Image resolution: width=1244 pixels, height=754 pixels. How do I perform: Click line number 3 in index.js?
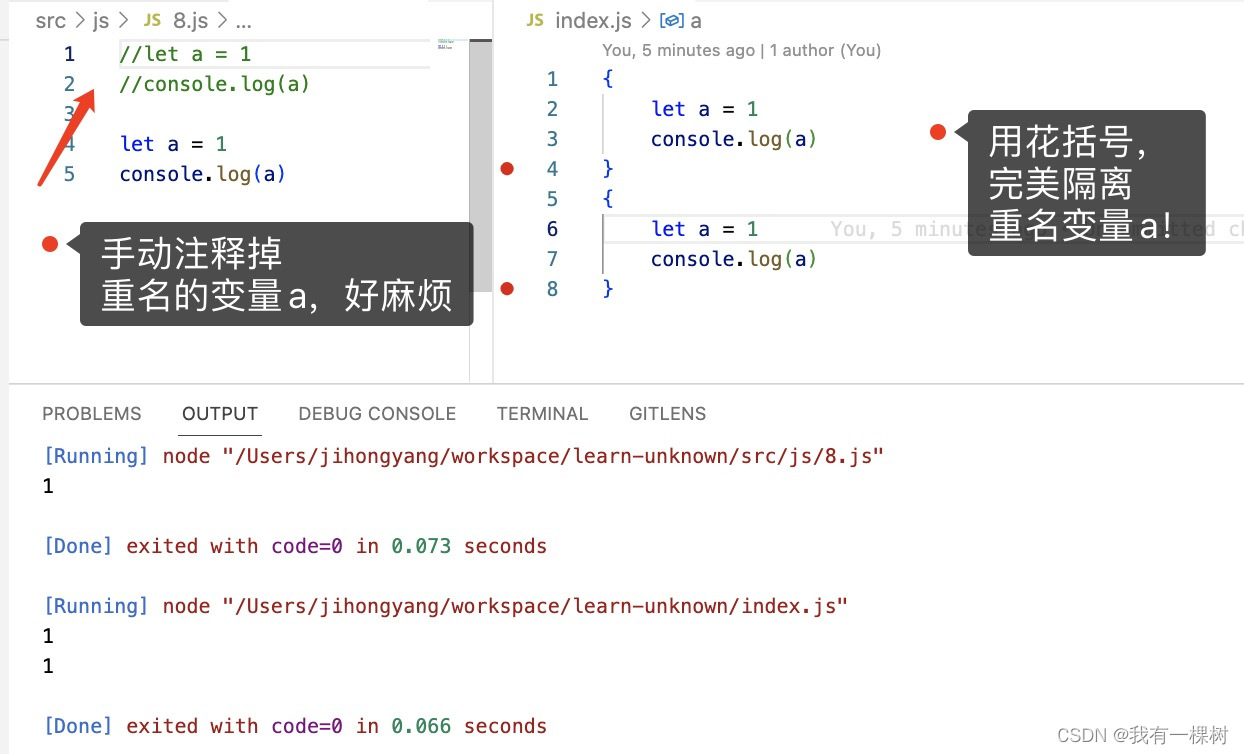pos(553,139)
